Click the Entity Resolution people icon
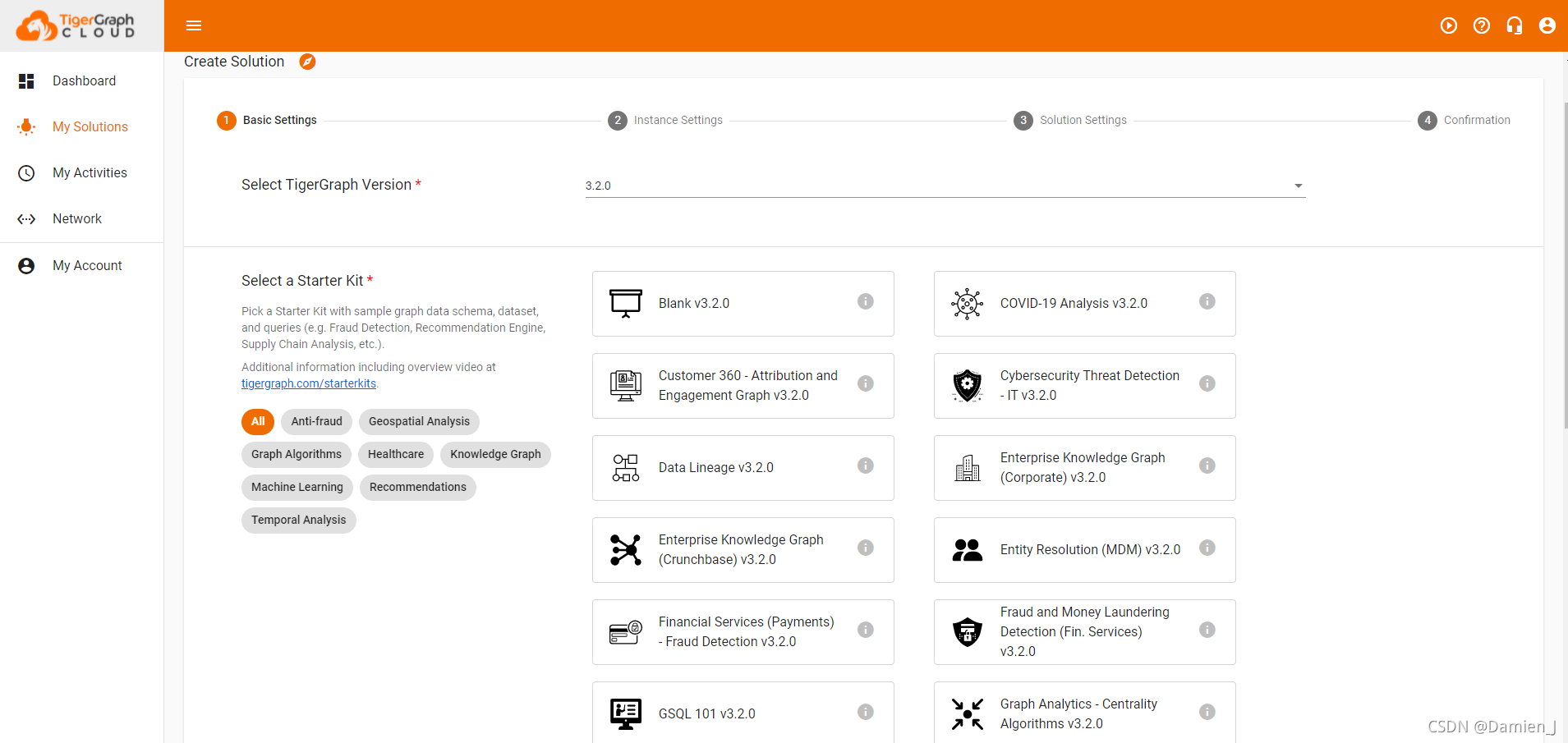Image resolution: width=1568 pixels, height=743 pixels. tap(968, 550)
